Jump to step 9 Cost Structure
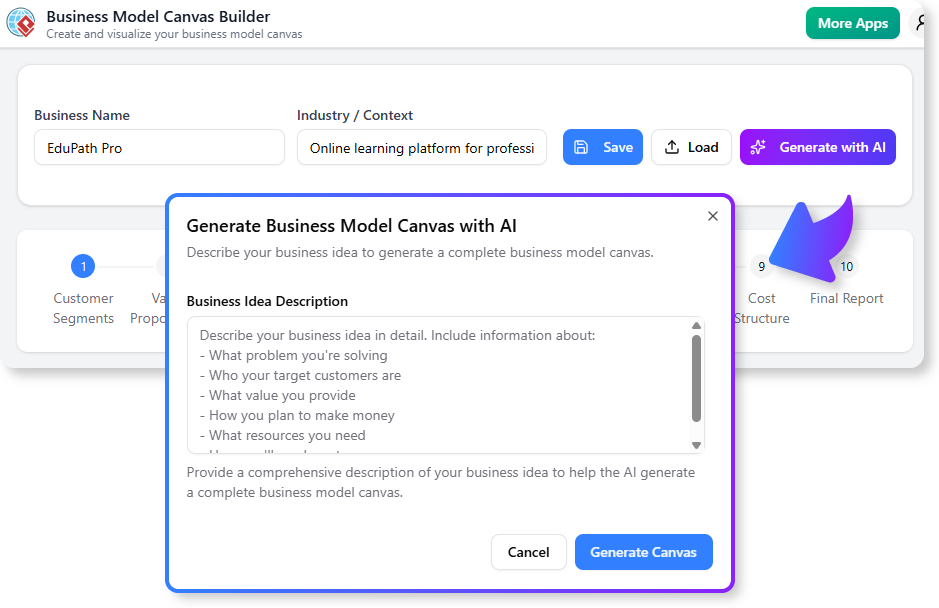This screenshot has width=939, height=608. tap(761, 266)
